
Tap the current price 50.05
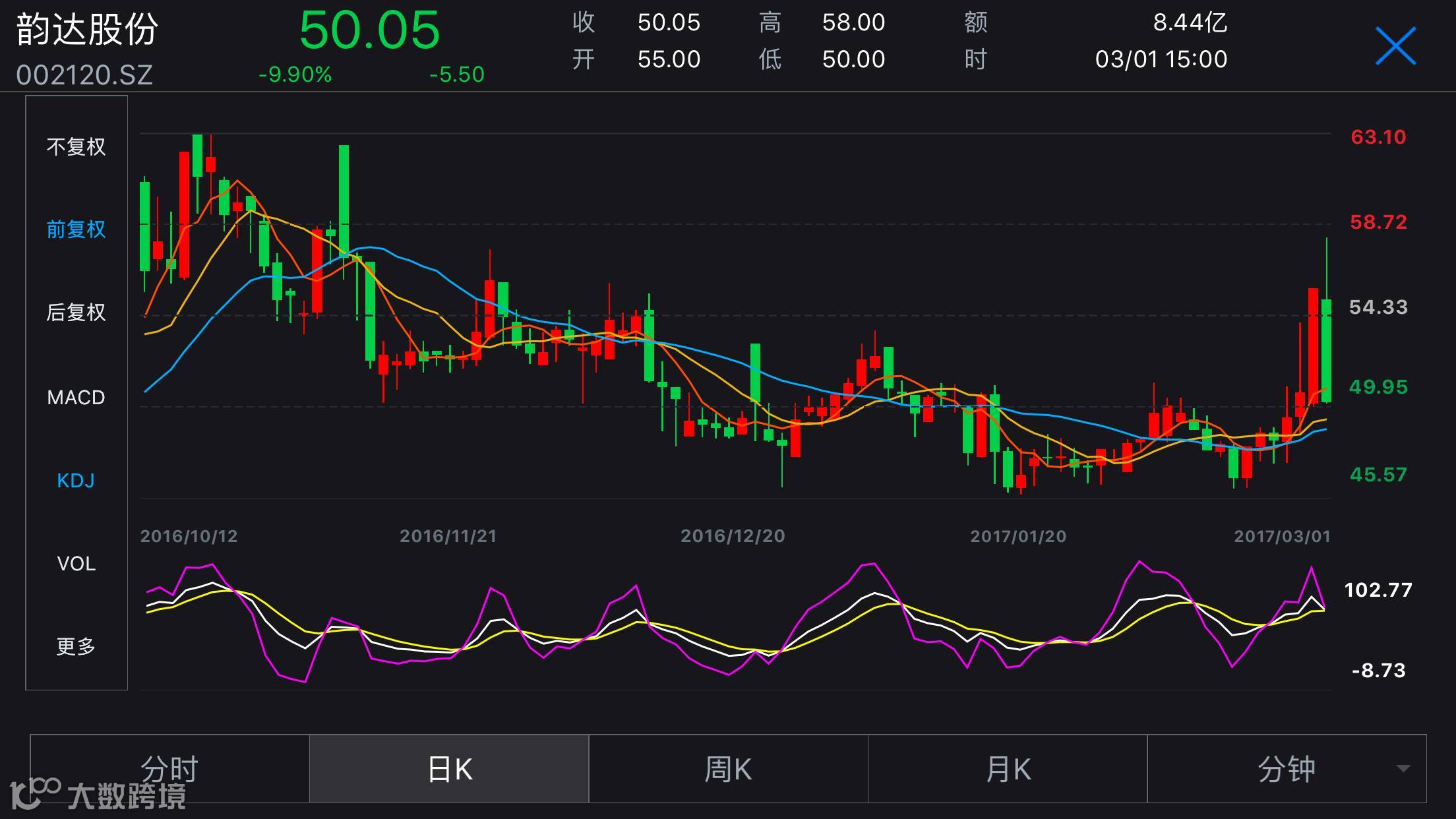click(369, 30)
